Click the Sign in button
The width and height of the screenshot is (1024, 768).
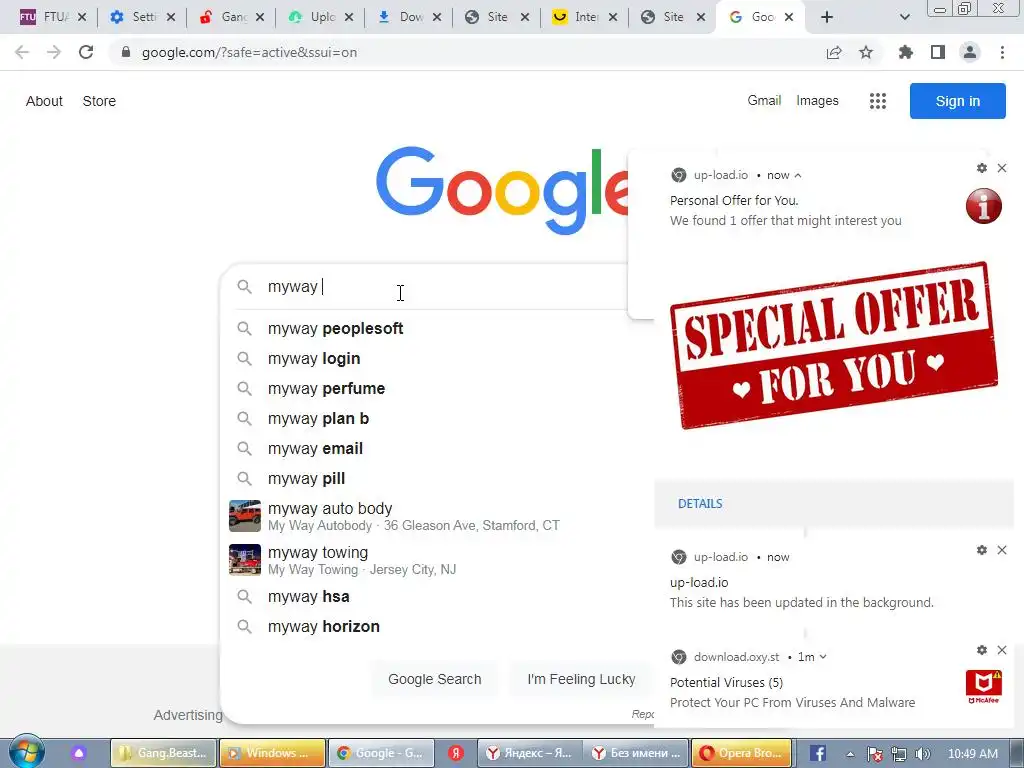pyautogui.click(x=957, y=101)
